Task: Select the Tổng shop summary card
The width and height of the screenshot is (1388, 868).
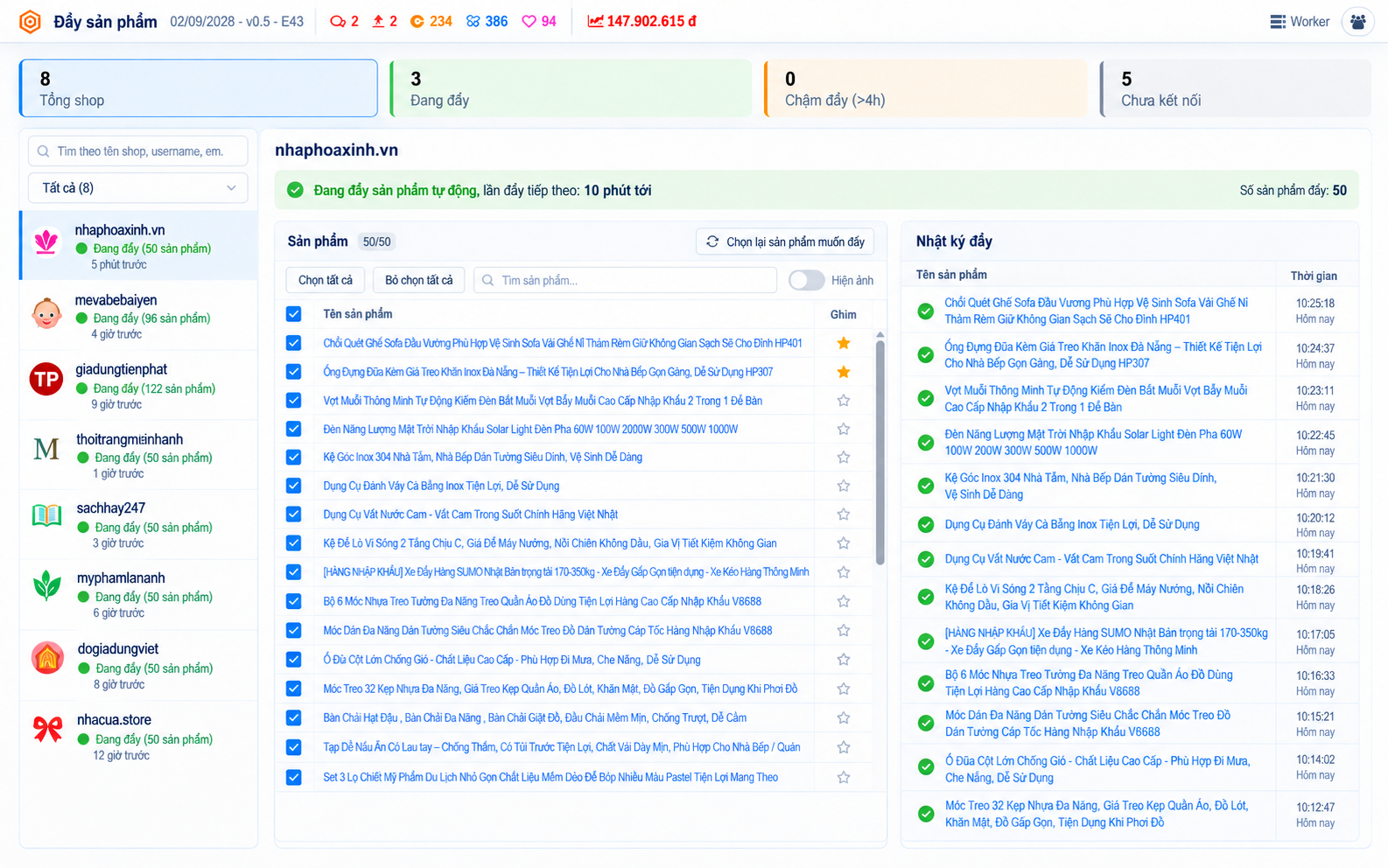Action: 199,88
